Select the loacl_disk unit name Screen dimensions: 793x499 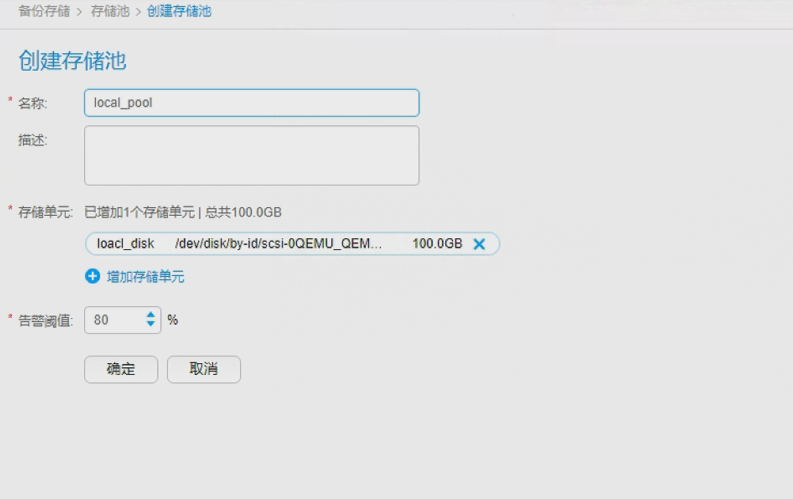coord(125,244)
